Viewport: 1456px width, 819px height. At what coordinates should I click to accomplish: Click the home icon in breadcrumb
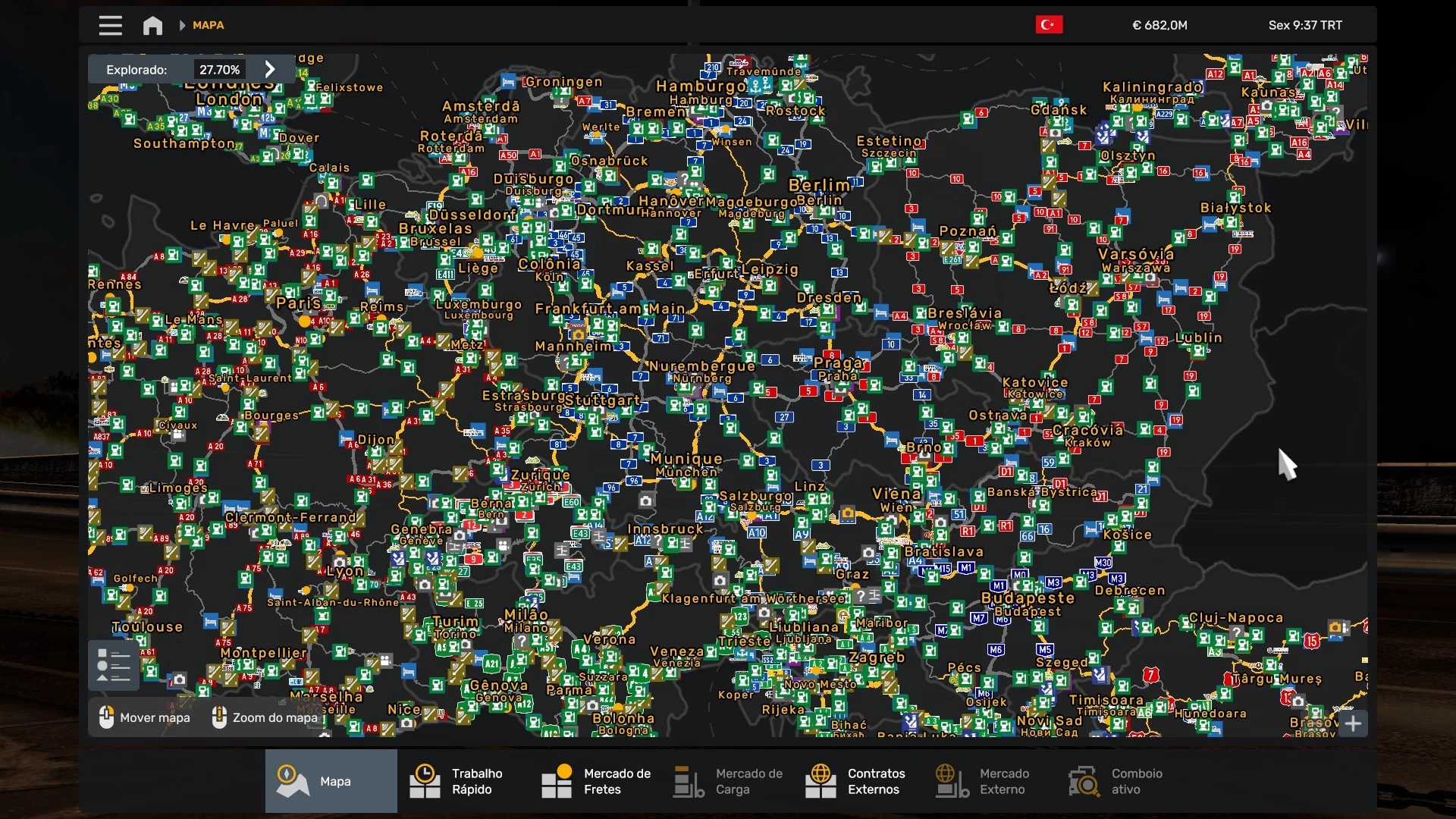coord(152,25)
